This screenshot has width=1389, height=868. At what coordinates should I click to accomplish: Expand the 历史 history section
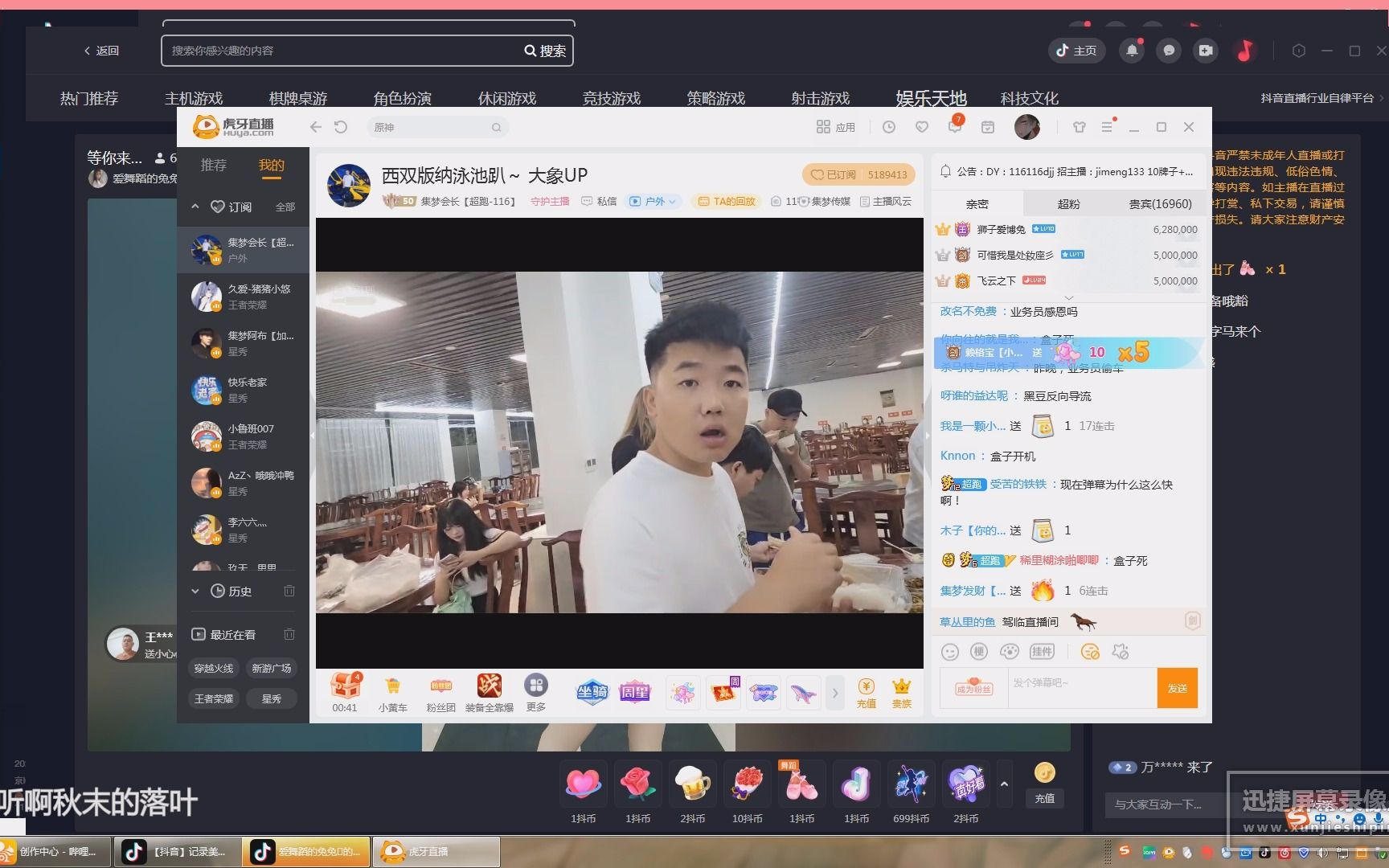pos(195,591)
